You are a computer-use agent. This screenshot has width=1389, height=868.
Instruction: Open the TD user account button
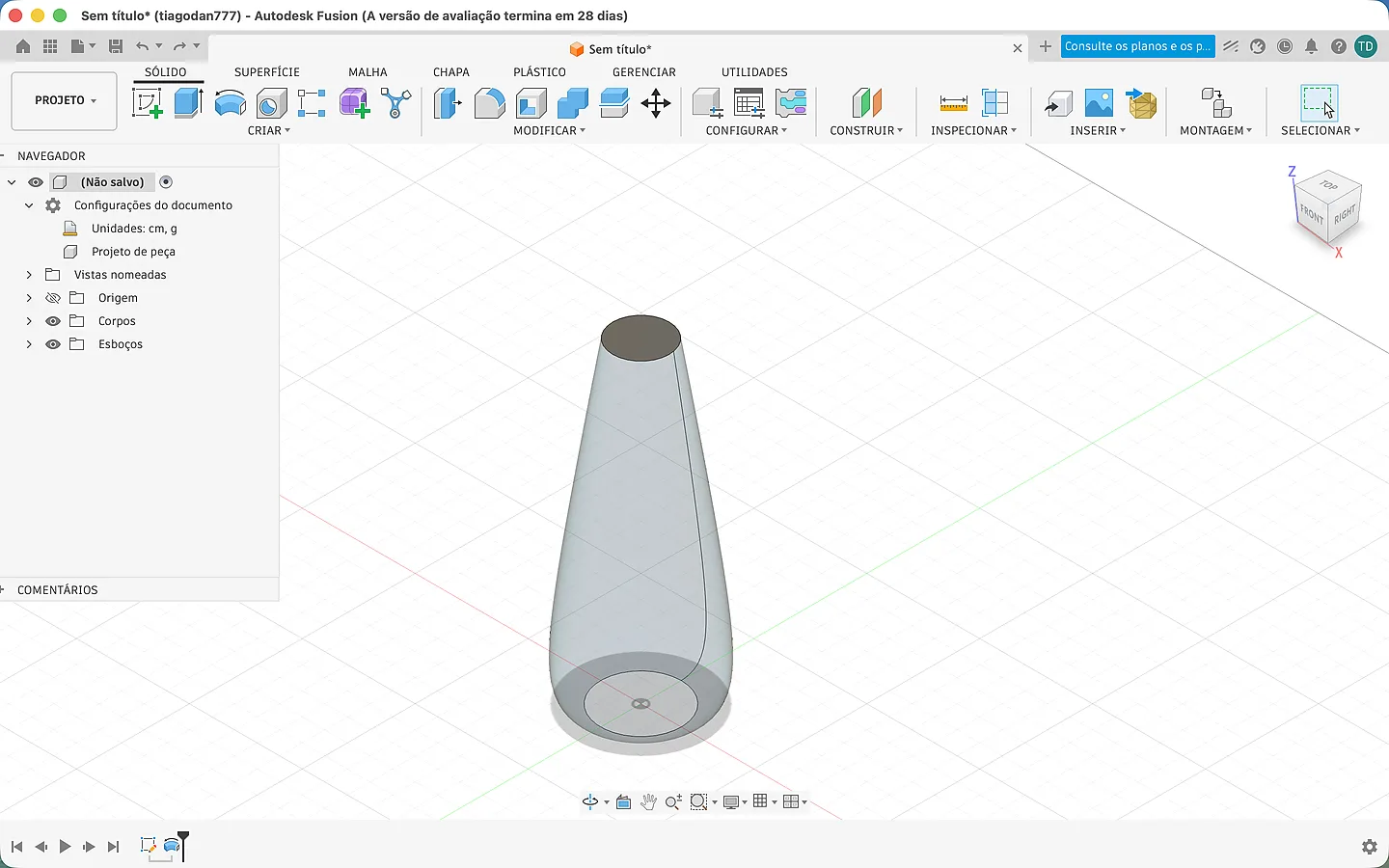pos(1366,46)
